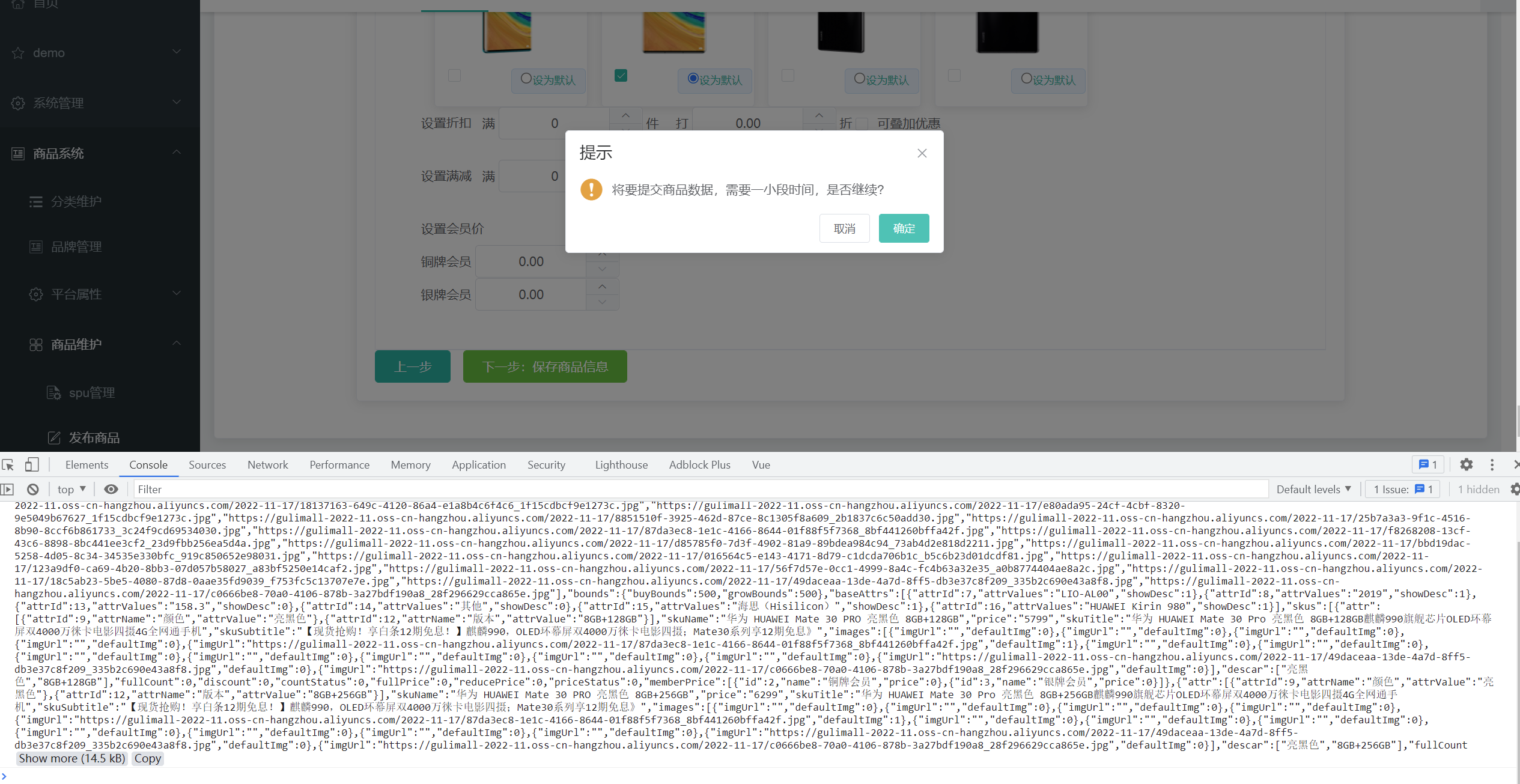
Task: Close the 提示 dialog with X
Action: click(922, 154)
